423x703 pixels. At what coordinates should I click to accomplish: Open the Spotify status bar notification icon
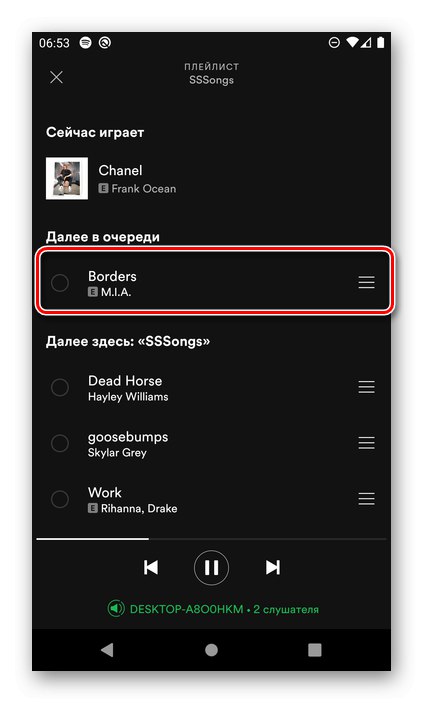tap(85, 43)
